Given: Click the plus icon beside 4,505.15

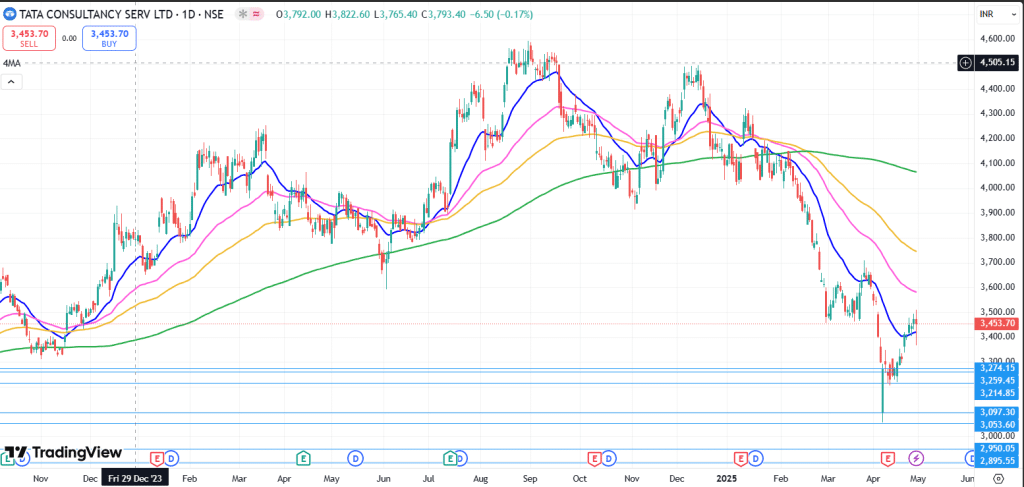Looking at the screenshot, I should tap(967, 63).
